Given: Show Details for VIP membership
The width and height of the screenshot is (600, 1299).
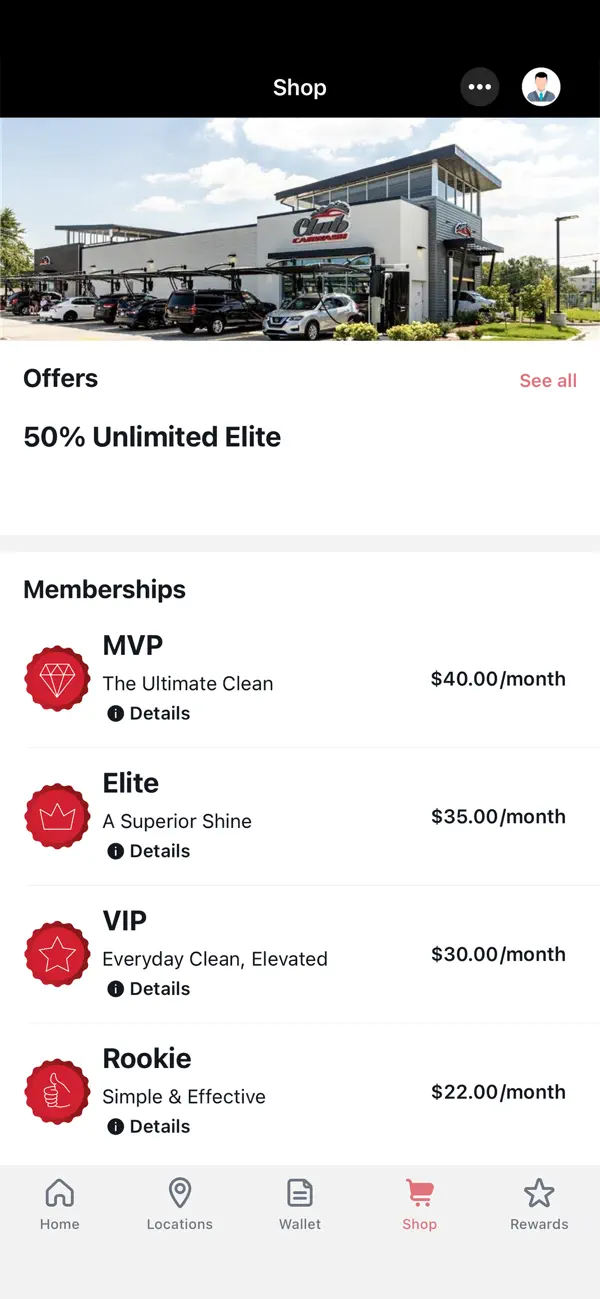Looking at the screenshot, I should pos(149,988).
